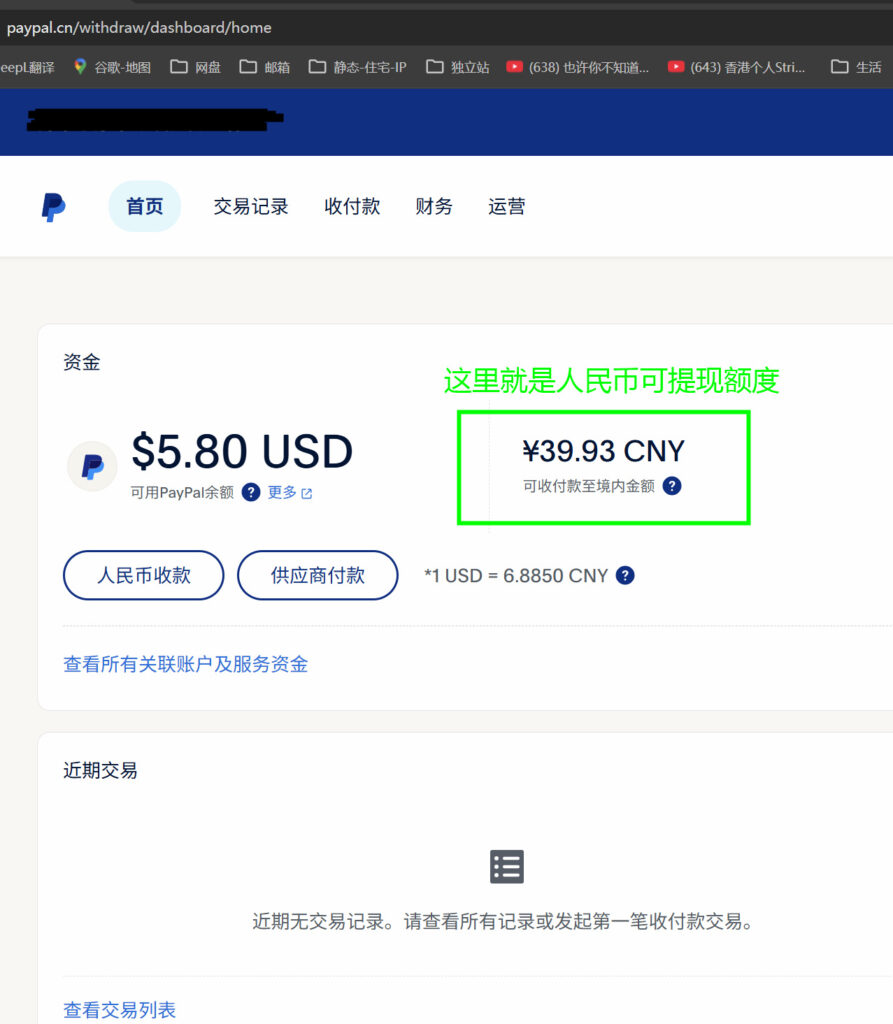Viewport: 893px width, 1024px height.
Task: Expand the 静态-住宅-IP bookmark folder
Action: [358, 67]
